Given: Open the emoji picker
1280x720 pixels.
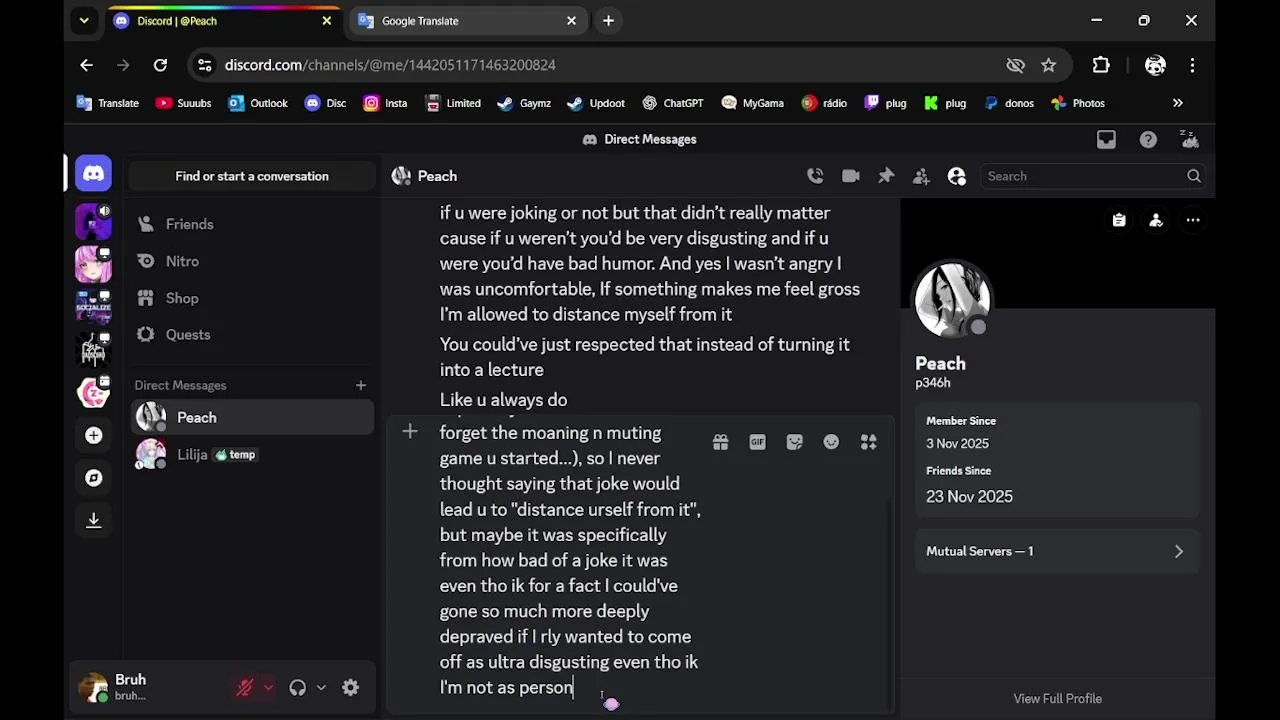Looking at the screenshot, I should [831, 442].
